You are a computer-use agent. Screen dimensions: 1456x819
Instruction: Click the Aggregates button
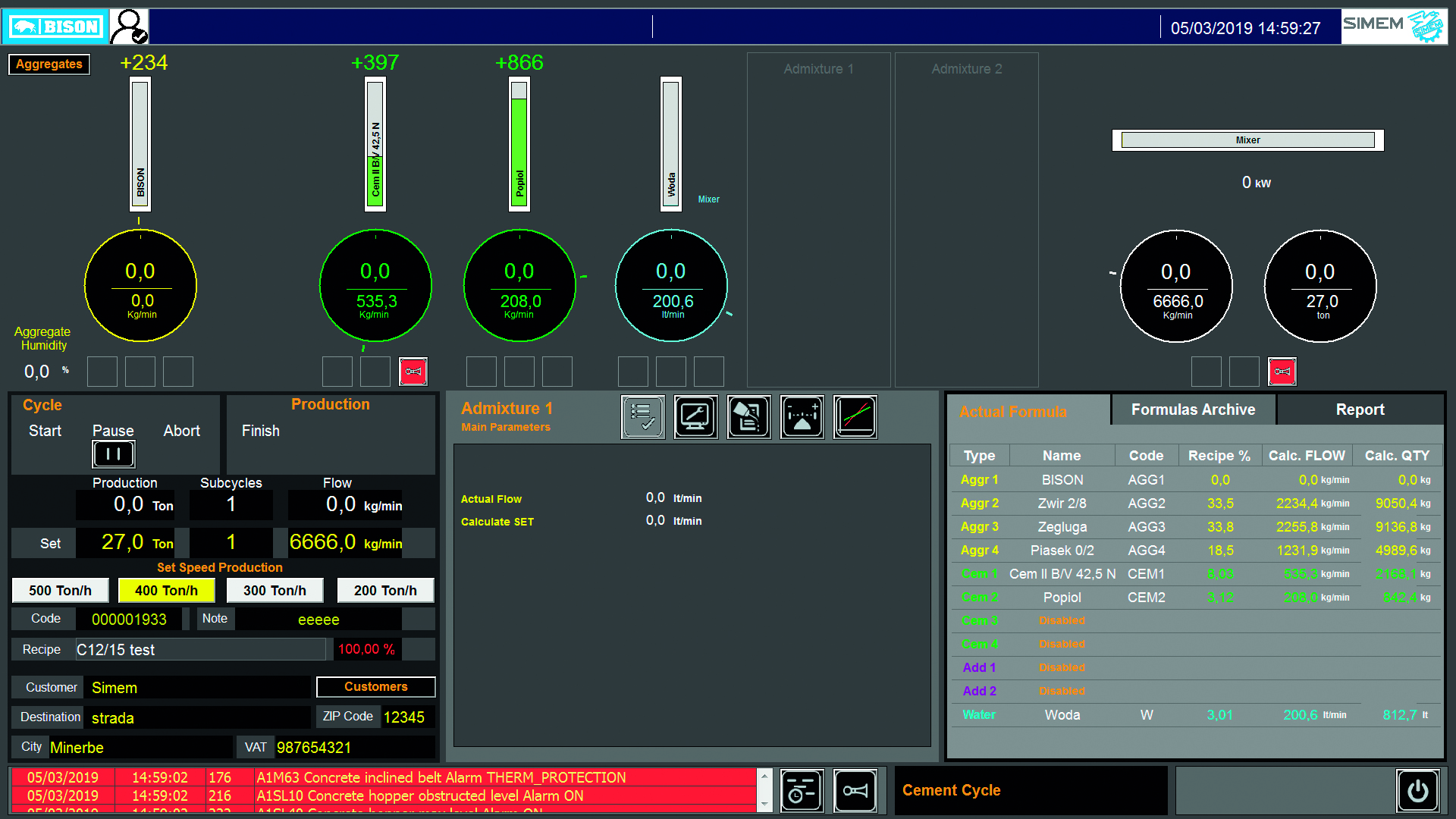[x=49, y=64]
